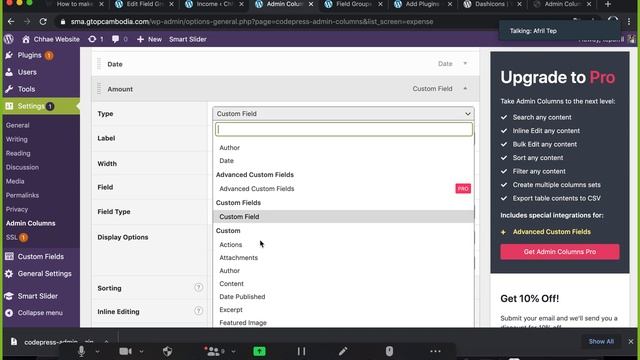
Task: Open Admin Columns submenu item
Action: tap(31, 223)
